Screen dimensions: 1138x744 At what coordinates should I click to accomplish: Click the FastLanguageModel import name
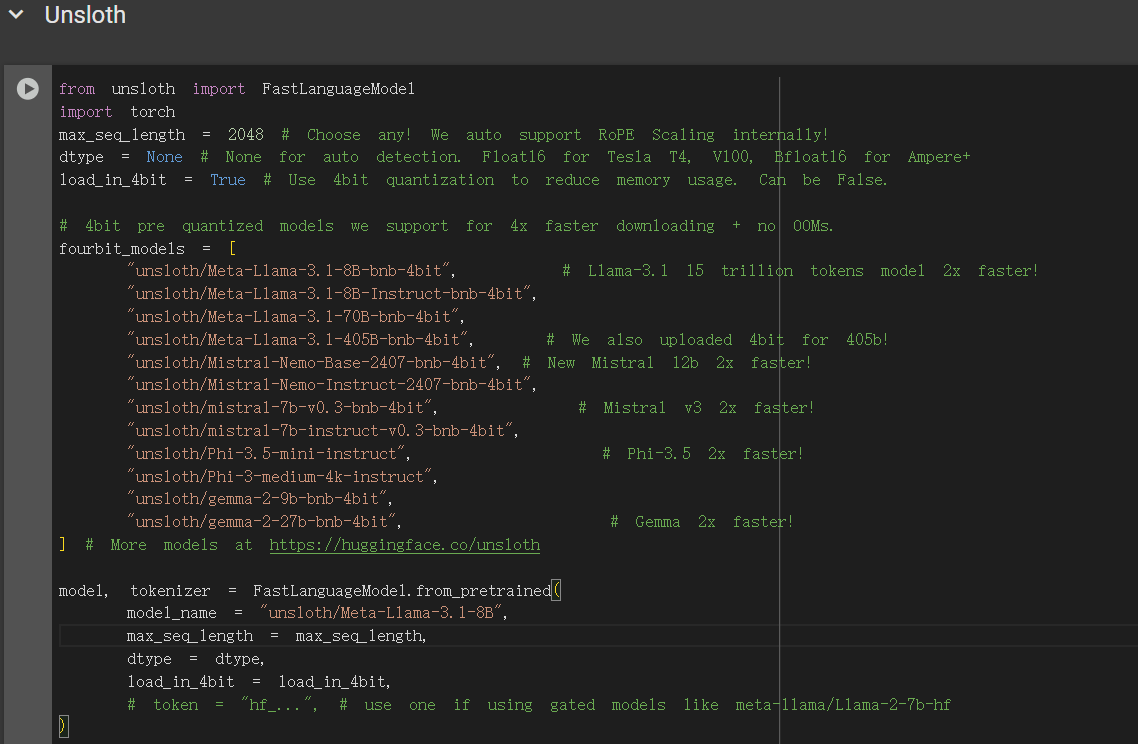click(338, 89)
